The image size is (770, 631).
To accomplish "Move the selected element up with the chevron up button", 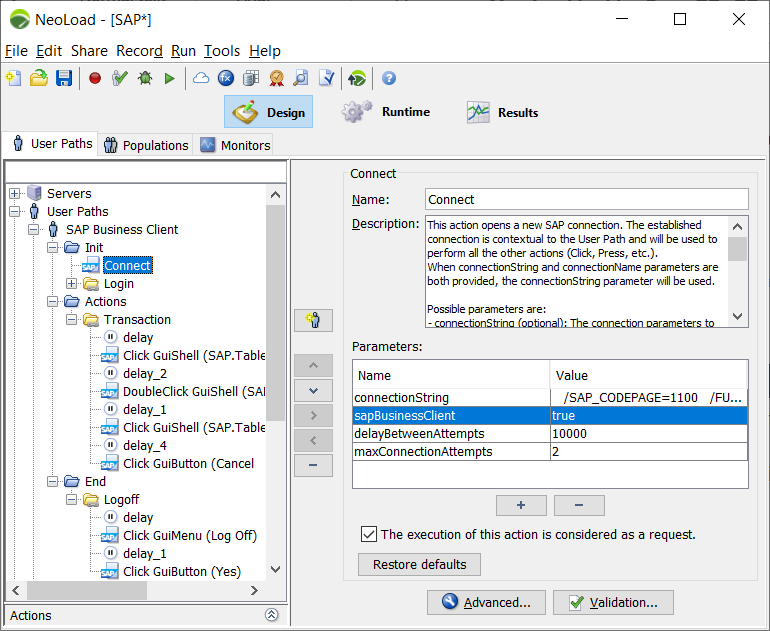I will coord(313,365).
